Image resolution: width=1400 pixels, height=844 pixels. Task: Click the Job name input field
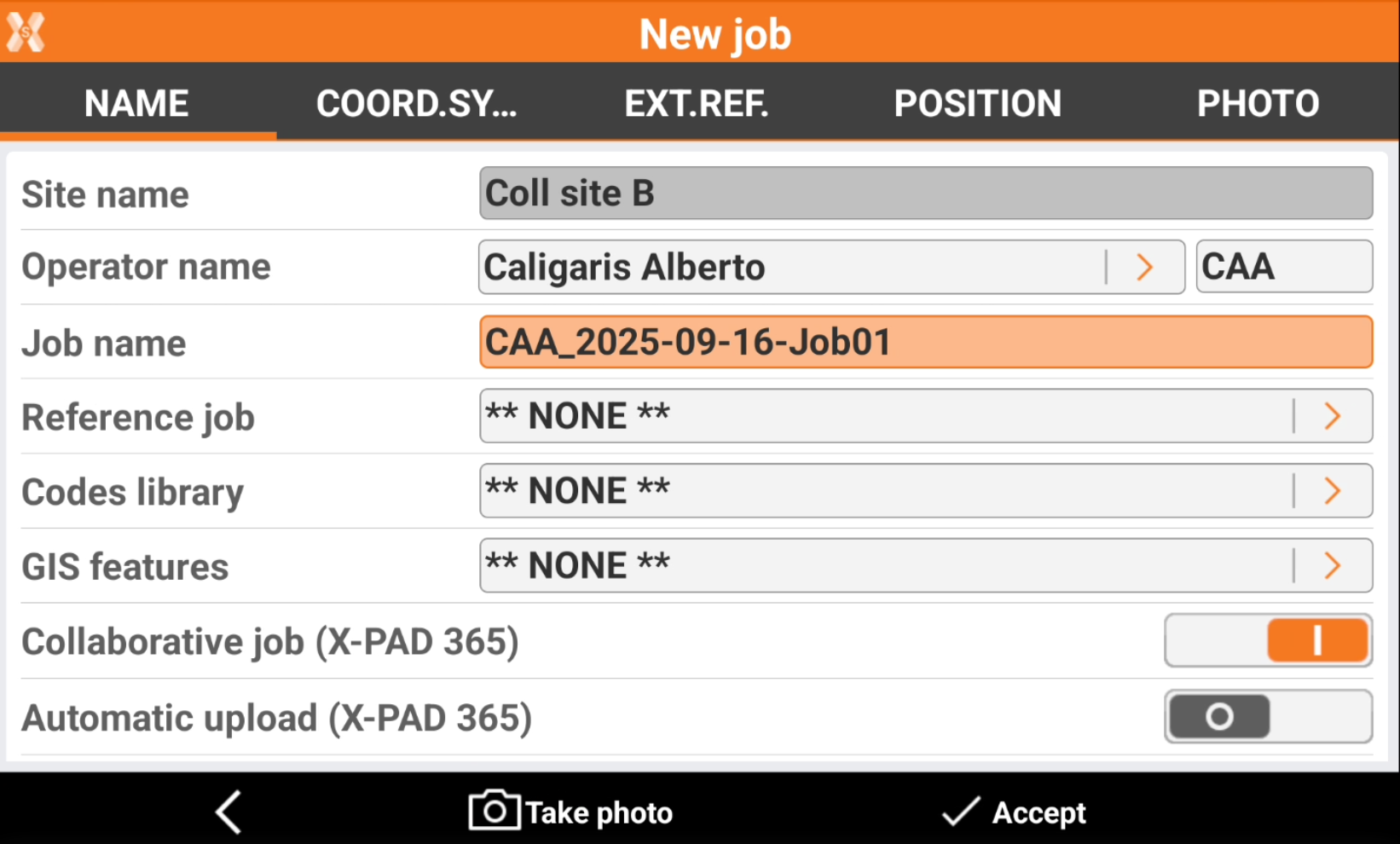(x=925, y=343)
